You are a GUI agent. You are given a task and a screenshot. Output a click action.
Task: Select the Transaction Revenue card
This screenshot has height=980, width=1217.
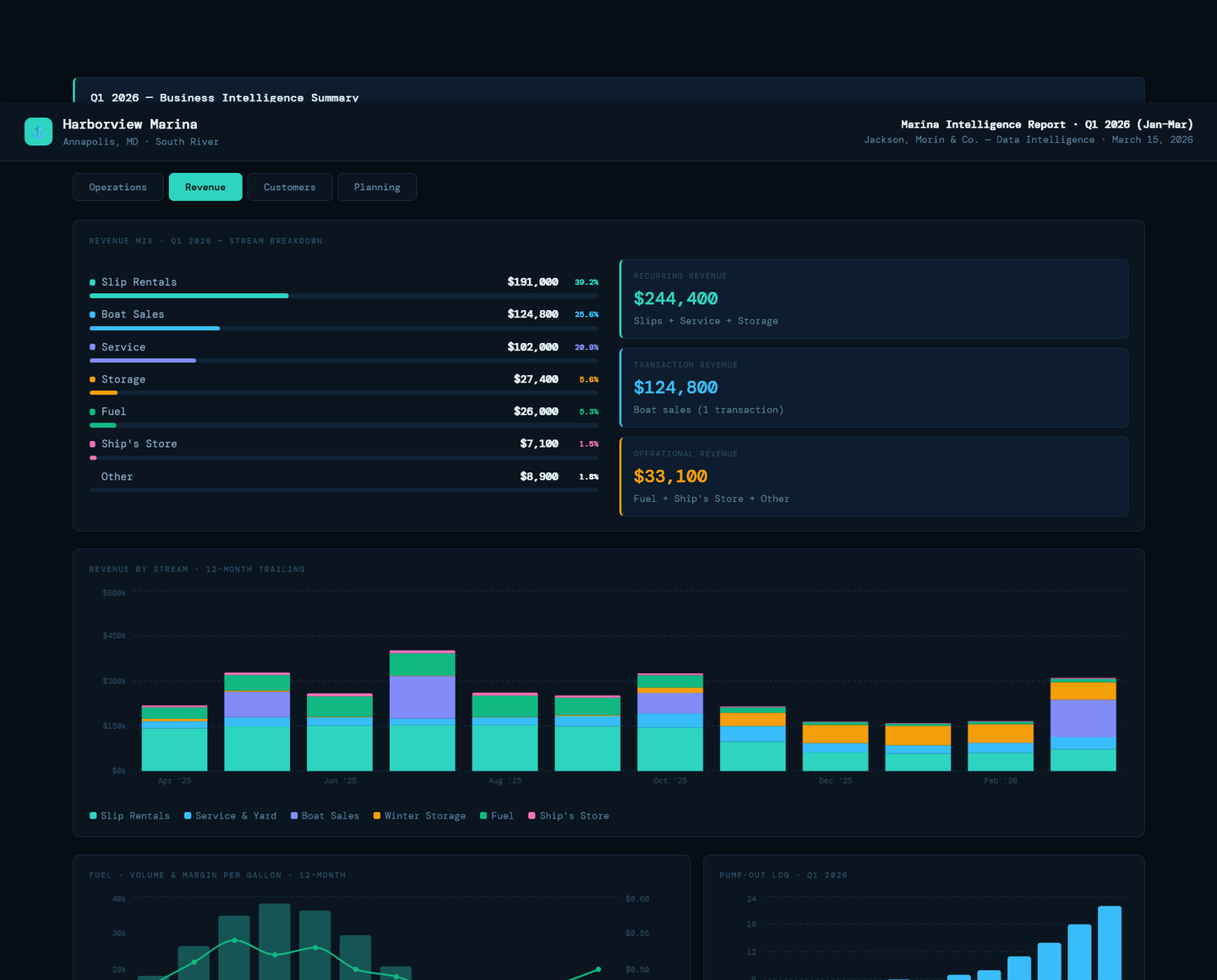pos(874,388)
